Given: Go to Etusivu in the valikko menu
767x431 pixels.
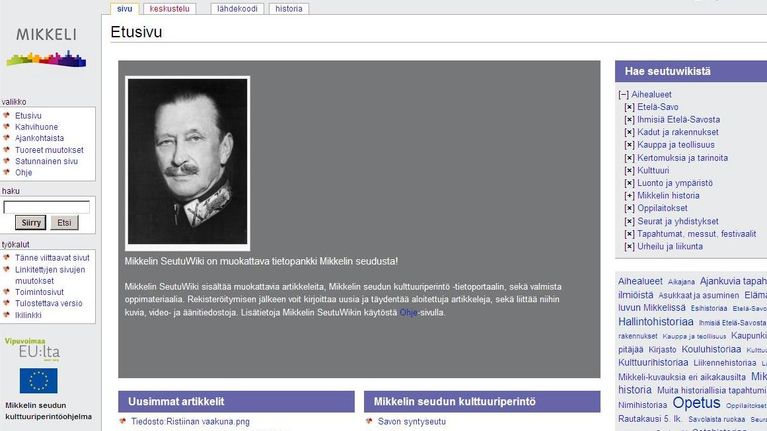Looking at the screenshot, I should point(28,116).
